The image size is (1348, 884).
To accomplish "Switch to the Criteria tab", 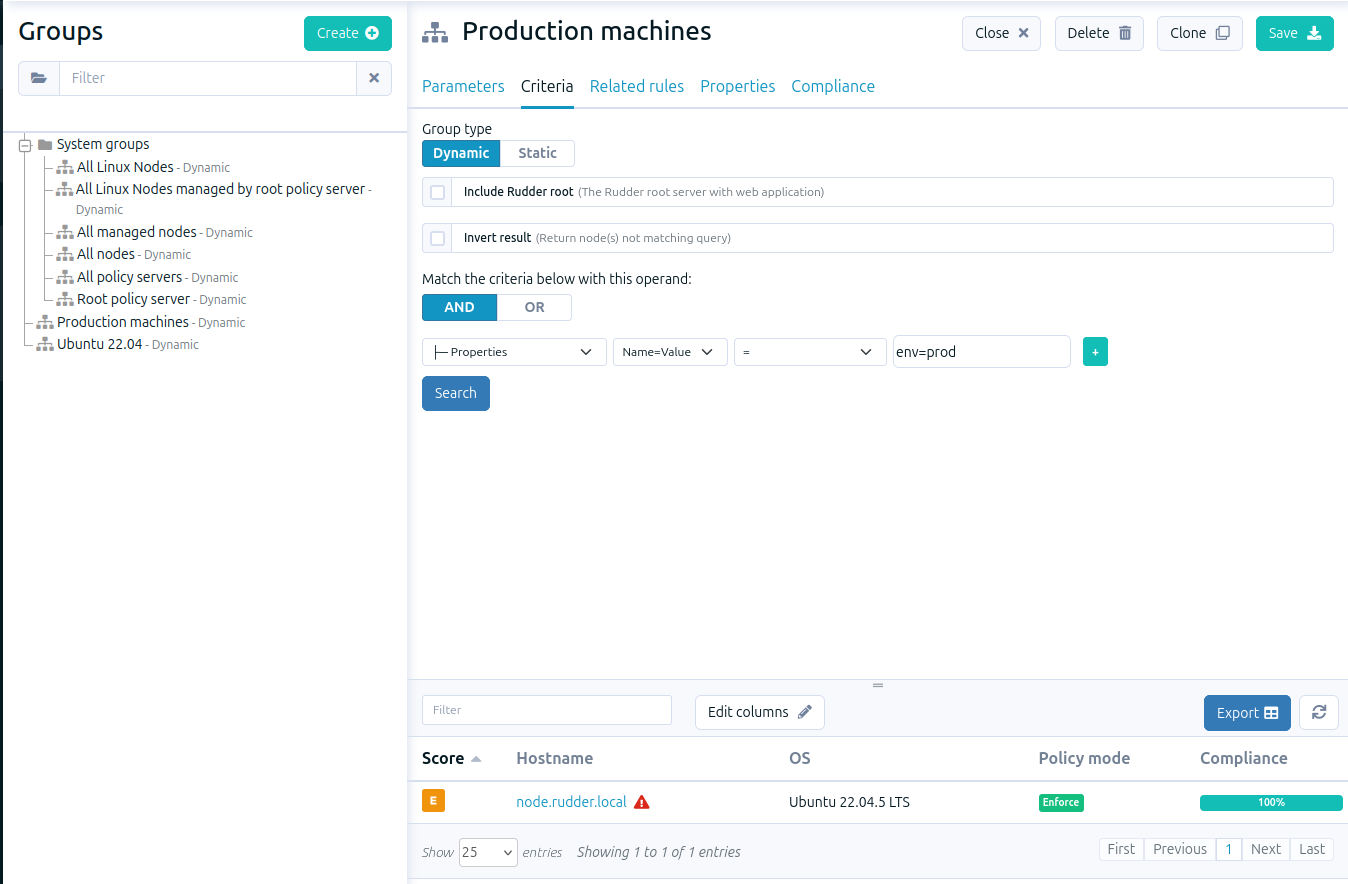I will coord(547,86).
